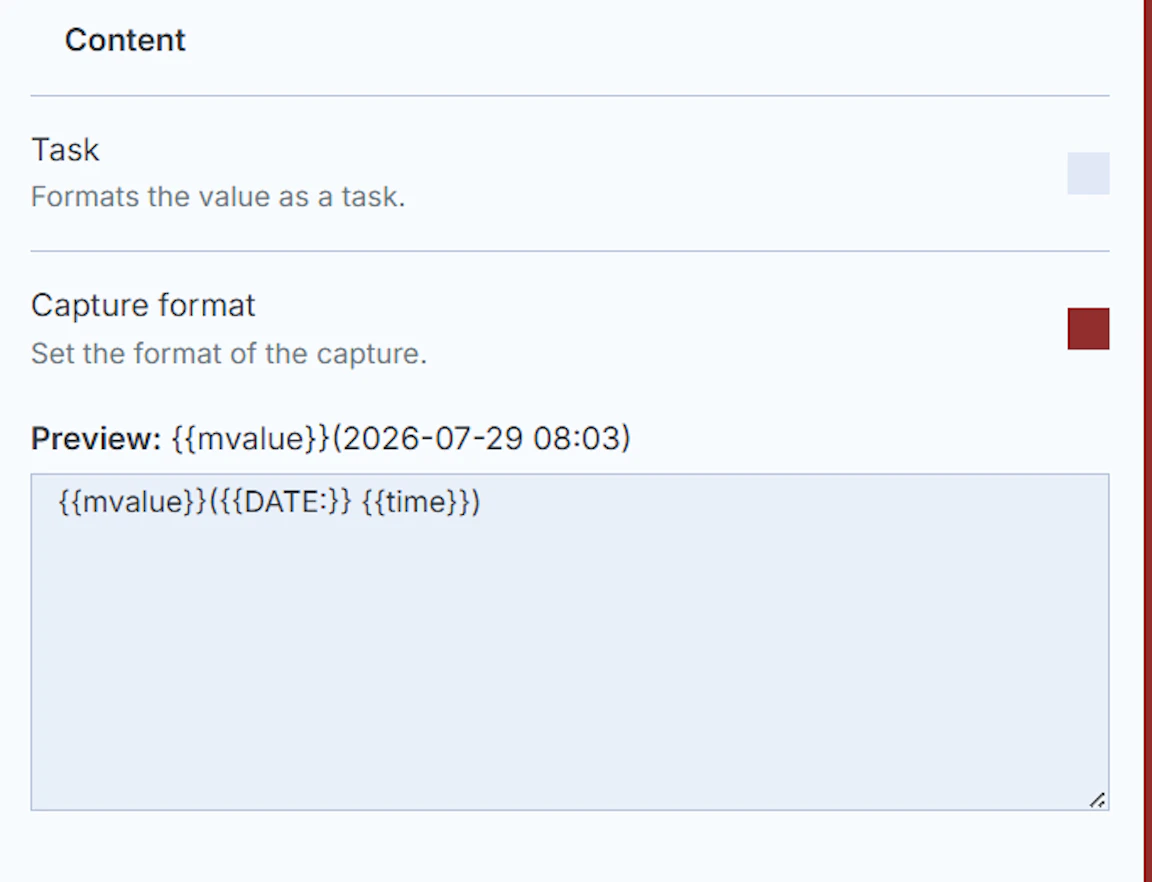Click the "Formats the value as a task." description
This screenshot has height=882, width=1152.
point(218,197)
